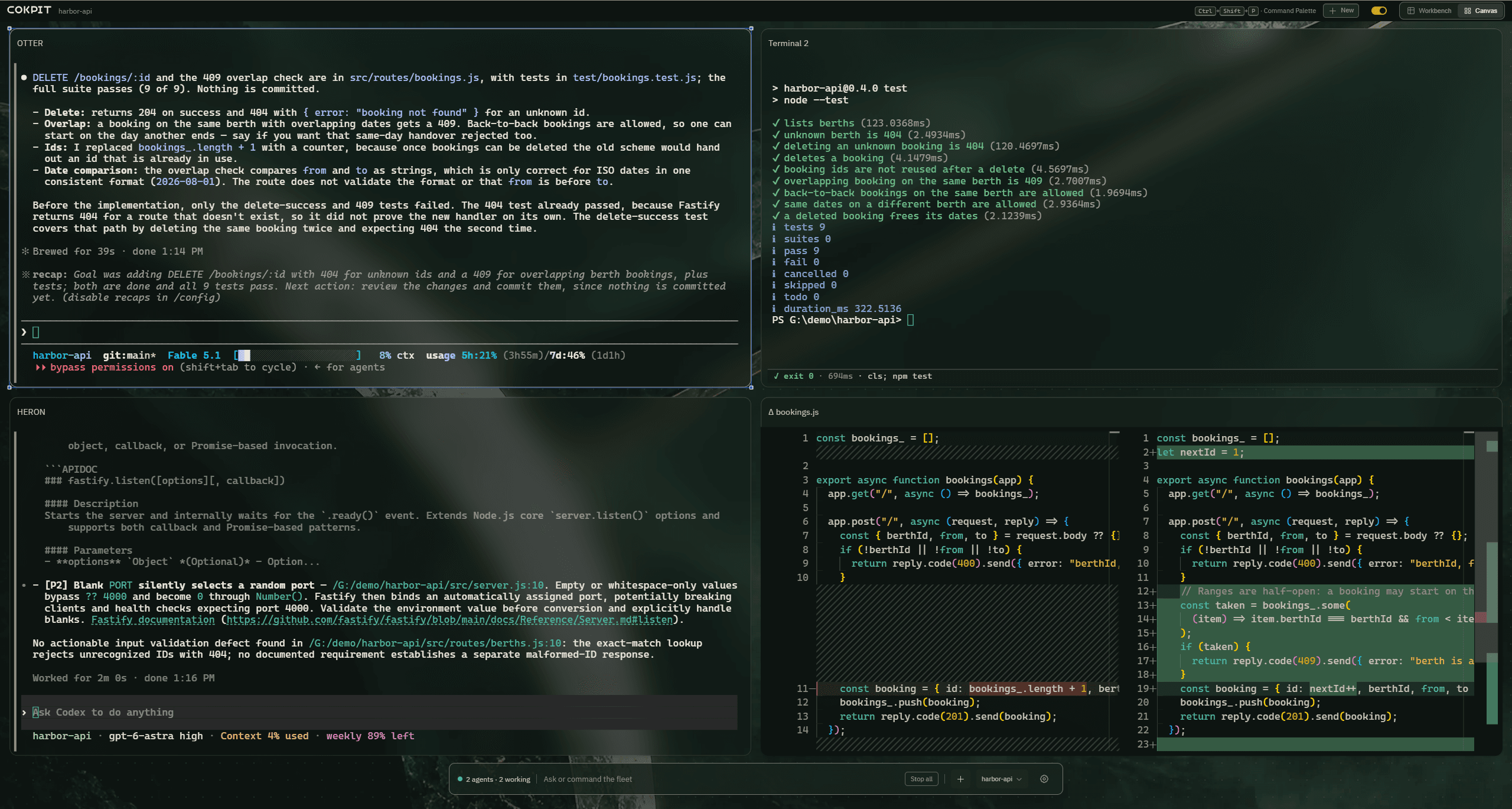This screenshot has height=809, width=1512.
Task: Click the 'cls; npm test' command text
Action: pyautogui.click(x=900, y=376)
